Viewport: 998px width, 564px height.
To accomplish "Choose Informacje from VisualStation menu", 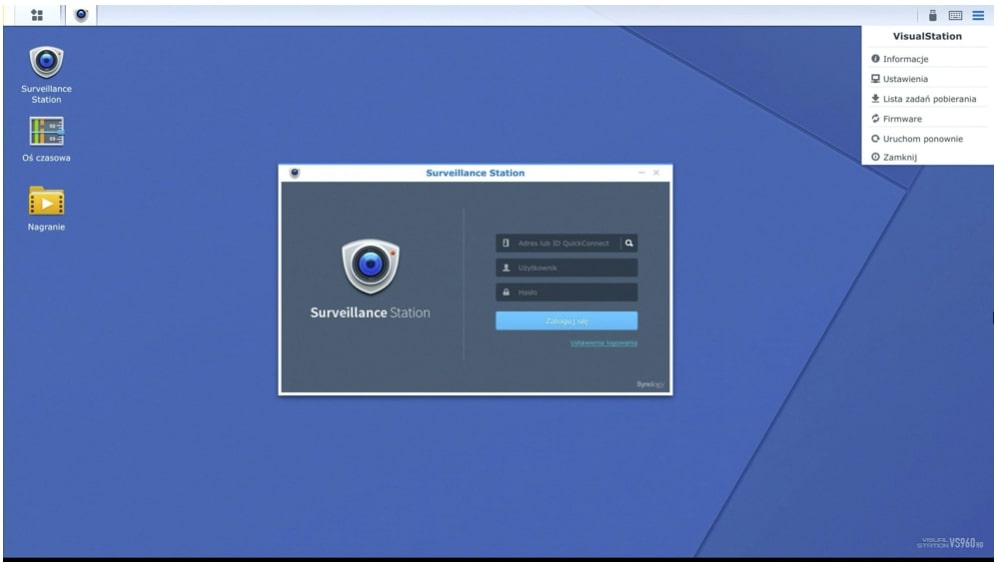I will [905, 59].
